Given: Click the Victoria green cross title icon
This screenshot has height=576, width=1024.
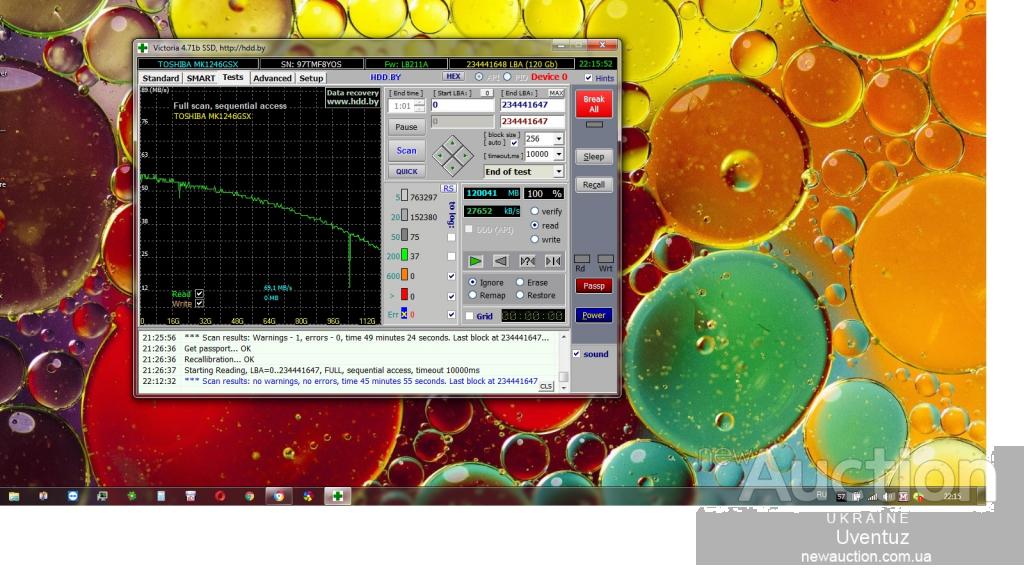Looking at the screenshot, I should click(142, 48).
